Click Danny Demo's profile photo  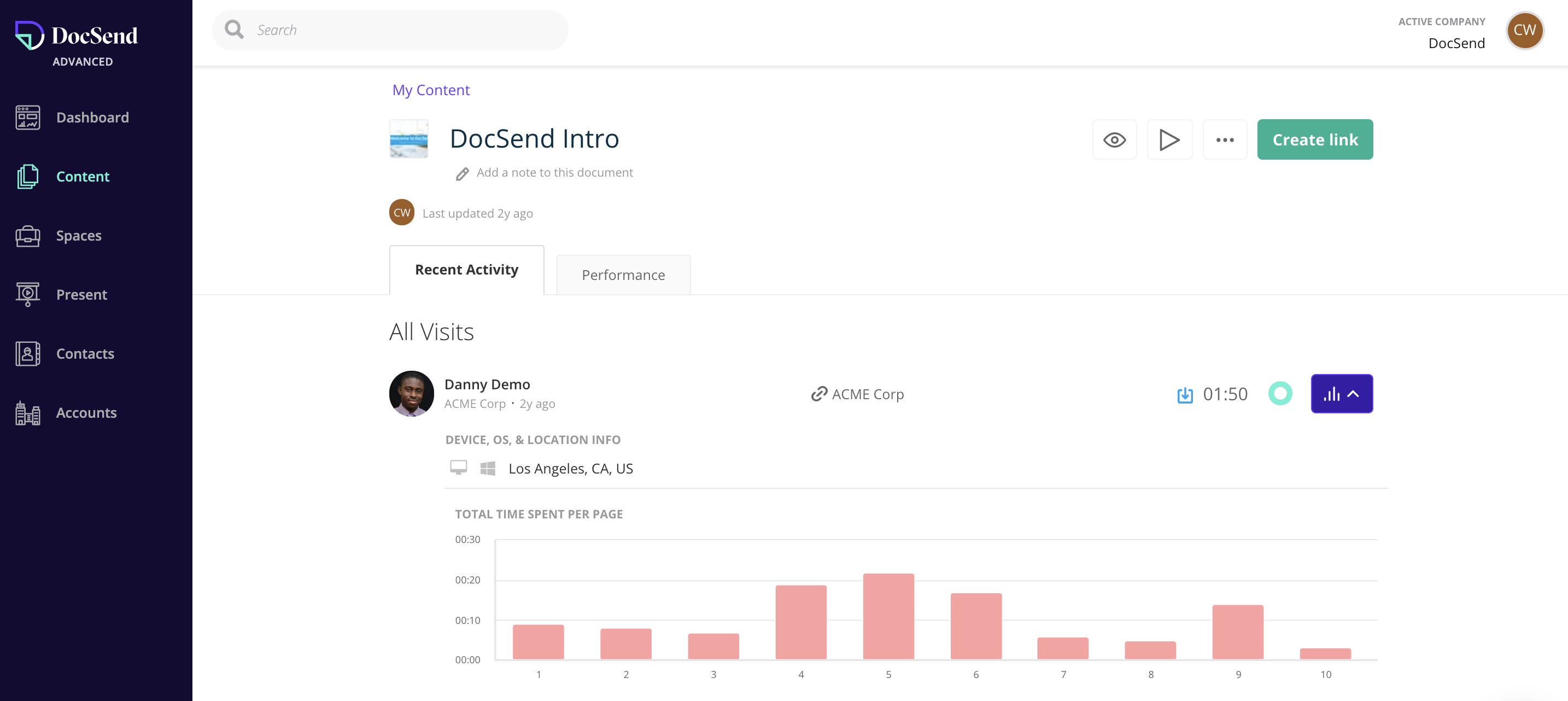[412, 394]
